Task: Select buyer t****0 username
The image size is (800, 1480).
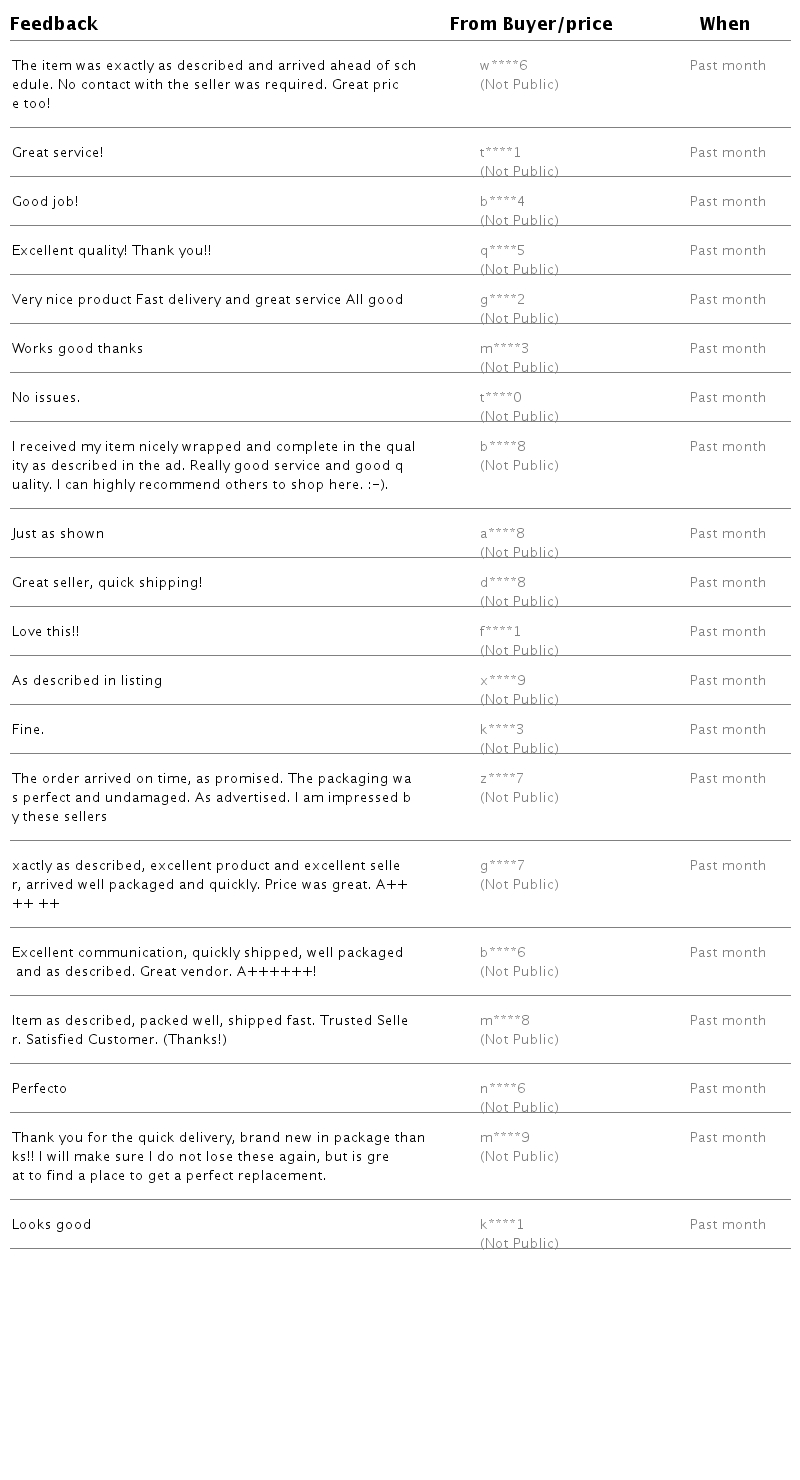Action: point(500,398)
